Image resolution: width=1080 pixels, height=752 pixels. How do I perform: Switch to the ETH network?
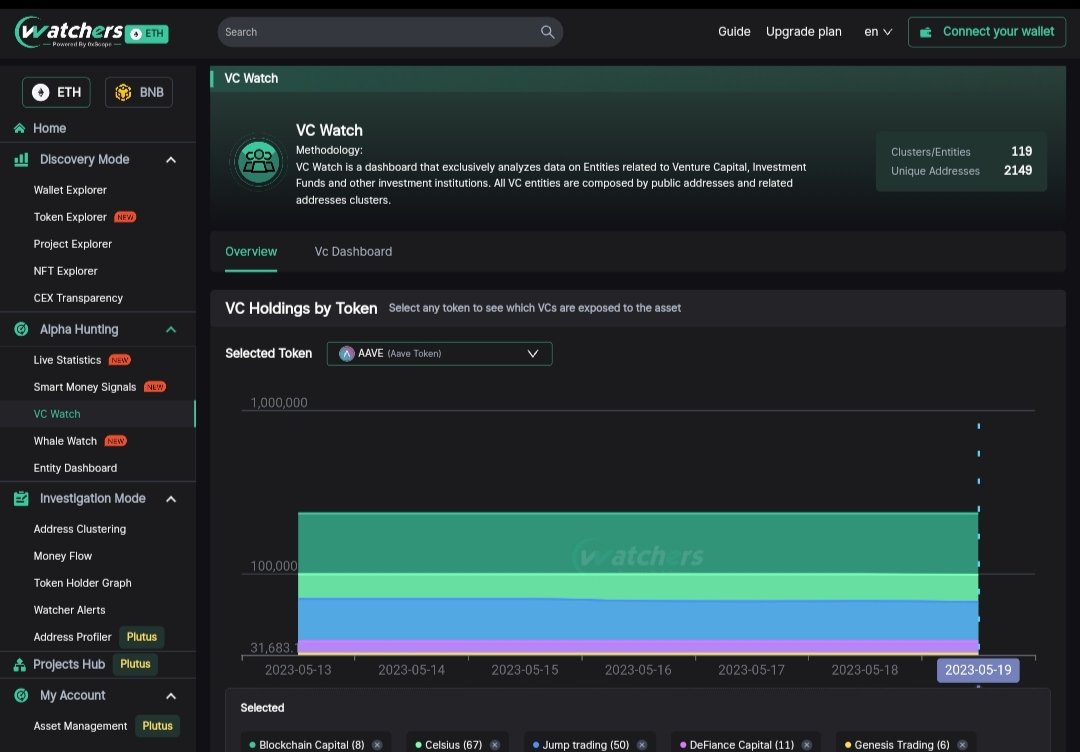(56, 92)
